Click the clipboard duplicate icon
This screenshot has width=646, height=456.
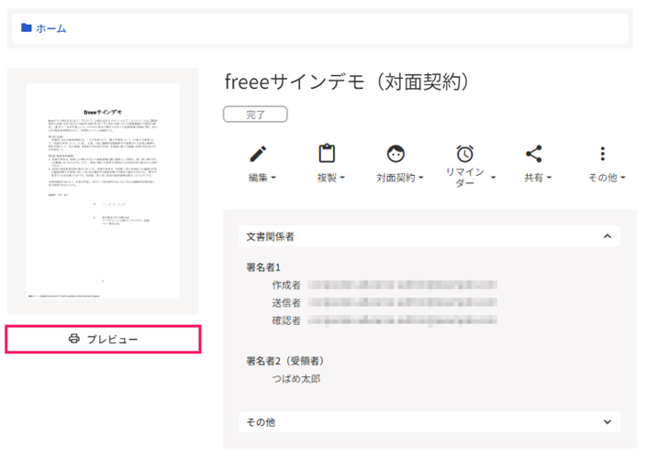(x=327, y=154)
